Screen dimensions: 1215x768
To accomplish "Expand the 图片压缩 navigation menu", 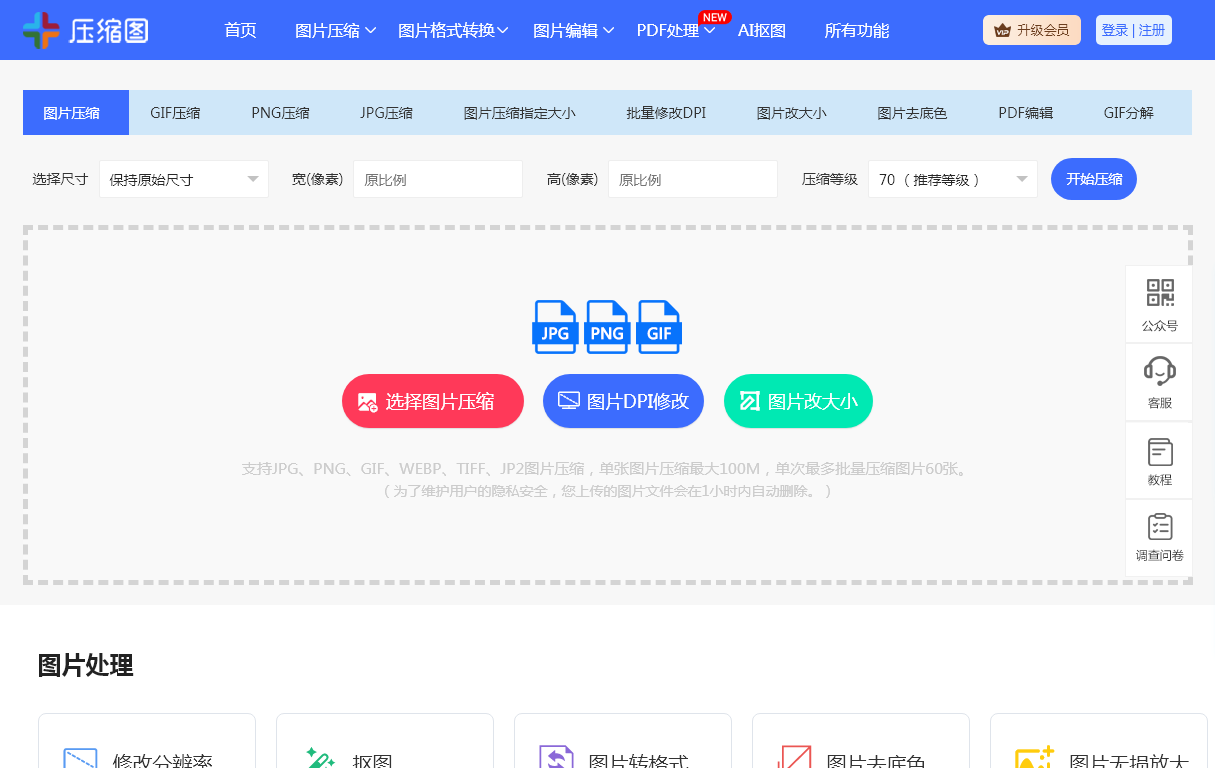I will pos(335,31).
